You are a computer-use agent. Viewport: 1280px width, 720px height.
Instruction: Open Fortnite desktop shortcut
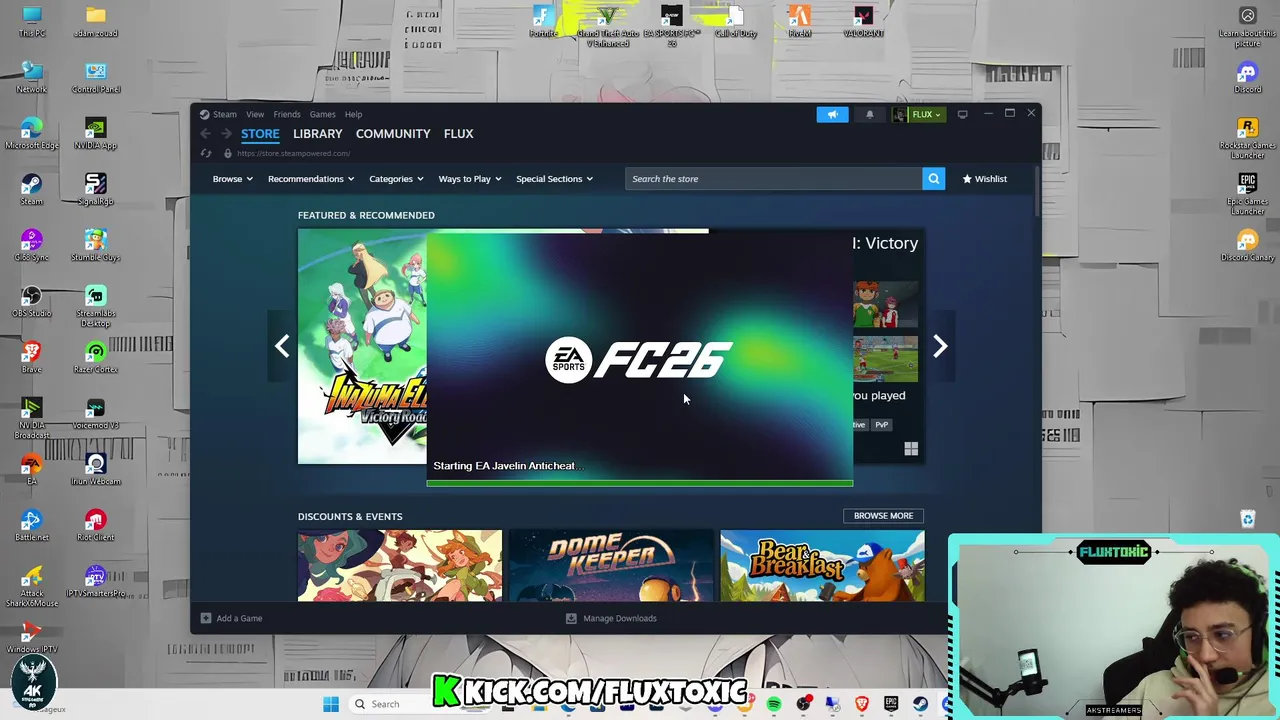click(543, 21)
